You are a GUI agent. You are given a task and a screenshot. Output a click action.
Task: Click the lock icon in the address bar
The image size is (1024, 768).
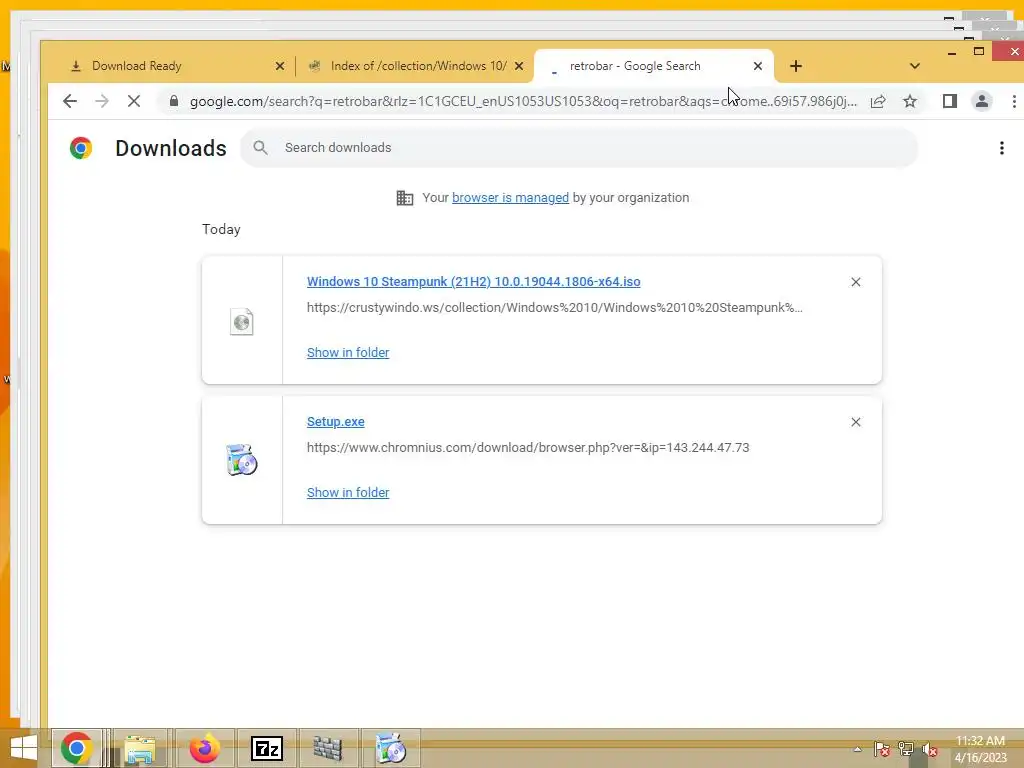(174, 101)
